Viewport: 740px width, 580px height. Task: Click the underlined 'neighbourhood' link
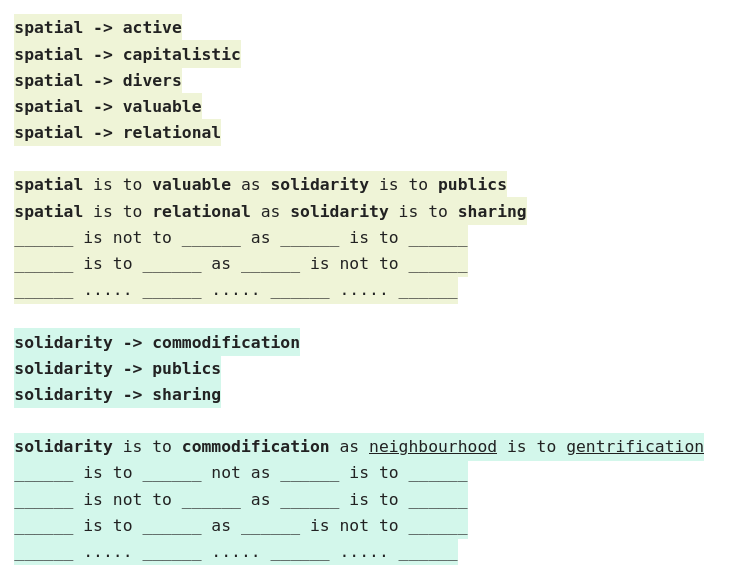point(433,446)
